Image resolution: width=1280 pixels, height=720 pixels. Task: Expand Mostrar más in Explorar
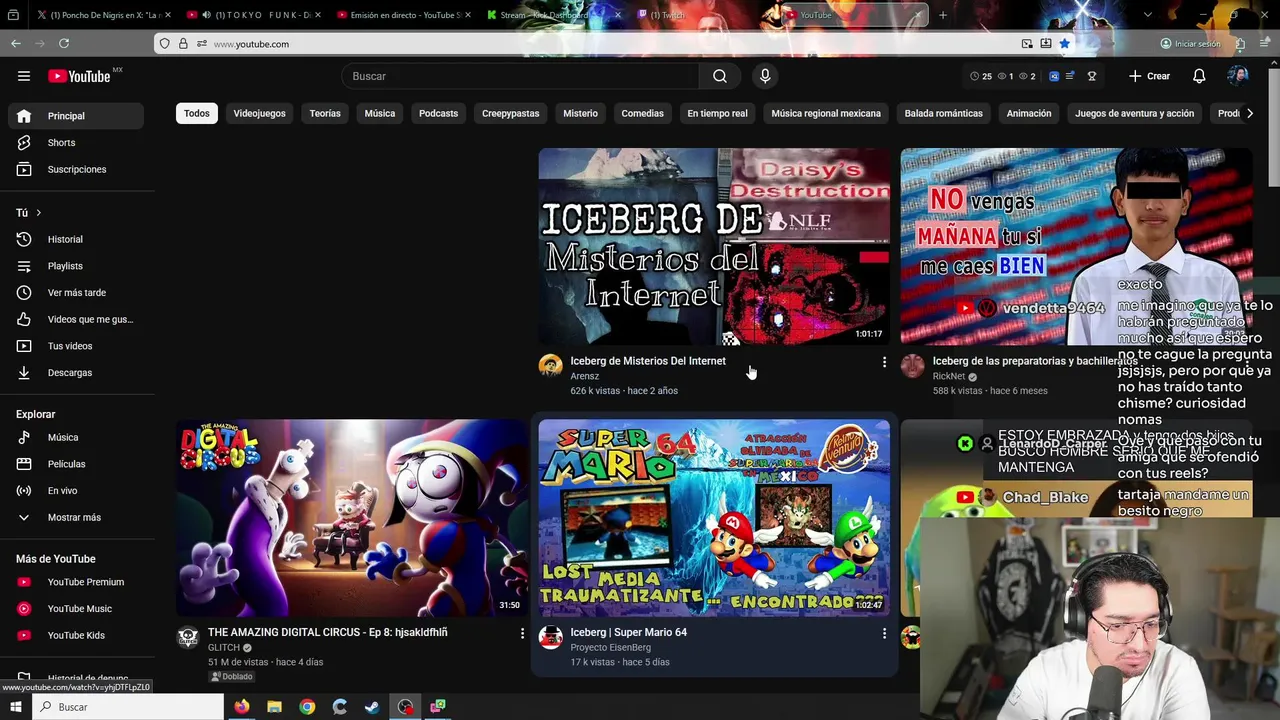[76, 518]
